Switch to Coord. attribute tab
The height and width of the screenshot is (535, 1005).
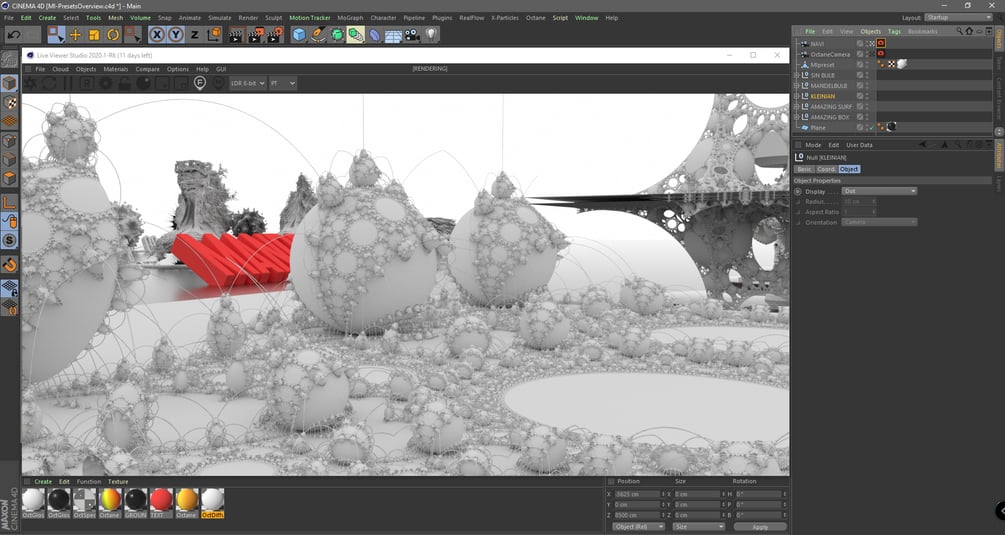[826, 169]
